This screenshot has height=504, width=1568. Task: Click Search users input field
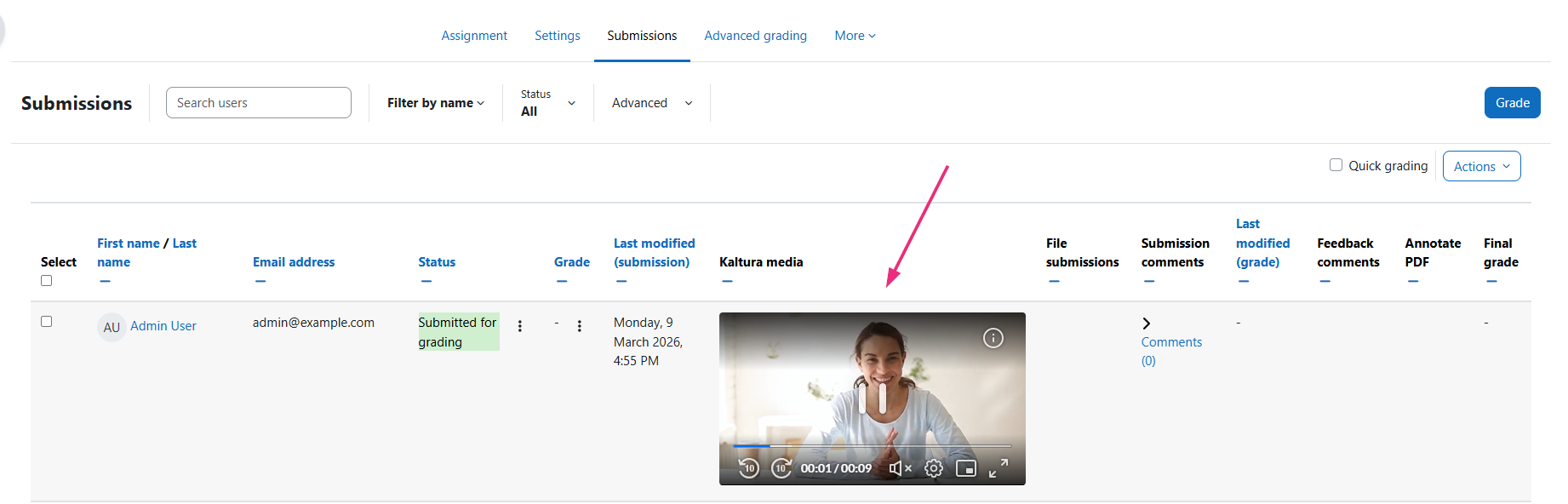pyautogui.click(x=259, y=103)
